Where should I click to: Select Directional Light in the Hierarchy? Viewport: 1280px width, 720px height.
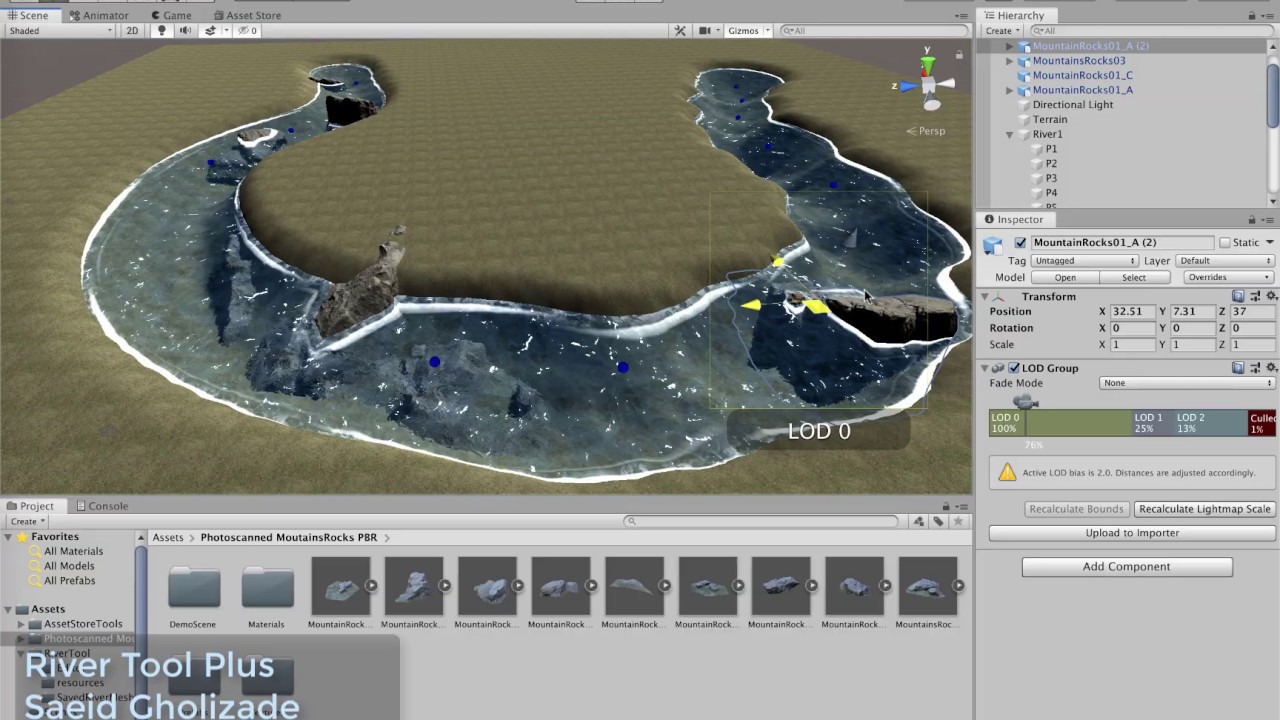[1073, 105]
